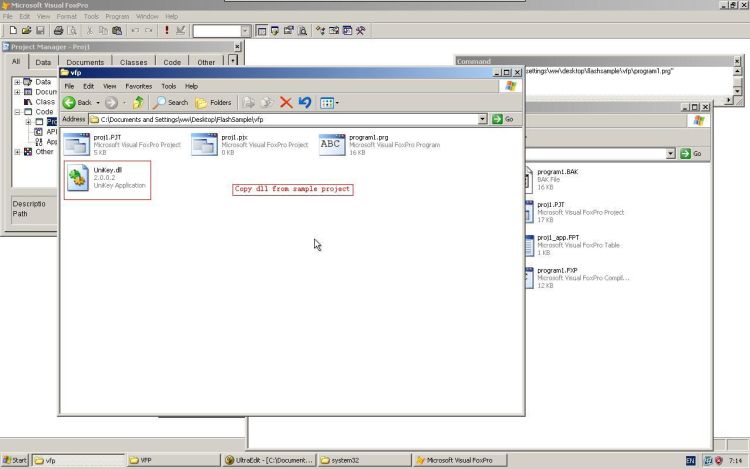Open the FoxPro Program menu
The height and width of the screenshot is (469, 750).
point(117,16)
